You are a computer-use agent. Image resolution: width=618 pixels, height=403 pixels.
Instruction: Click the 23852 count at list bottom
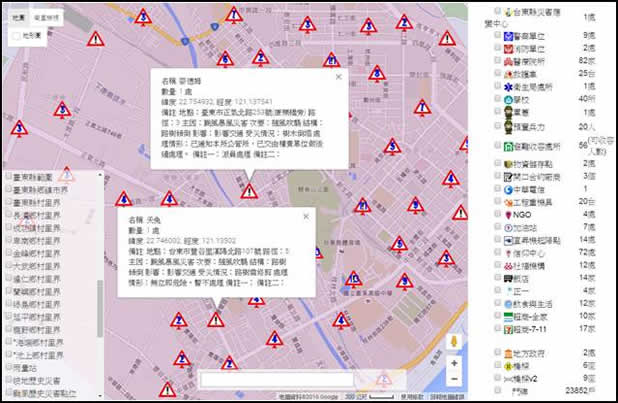pyautogui.click(x=580, y=390)
